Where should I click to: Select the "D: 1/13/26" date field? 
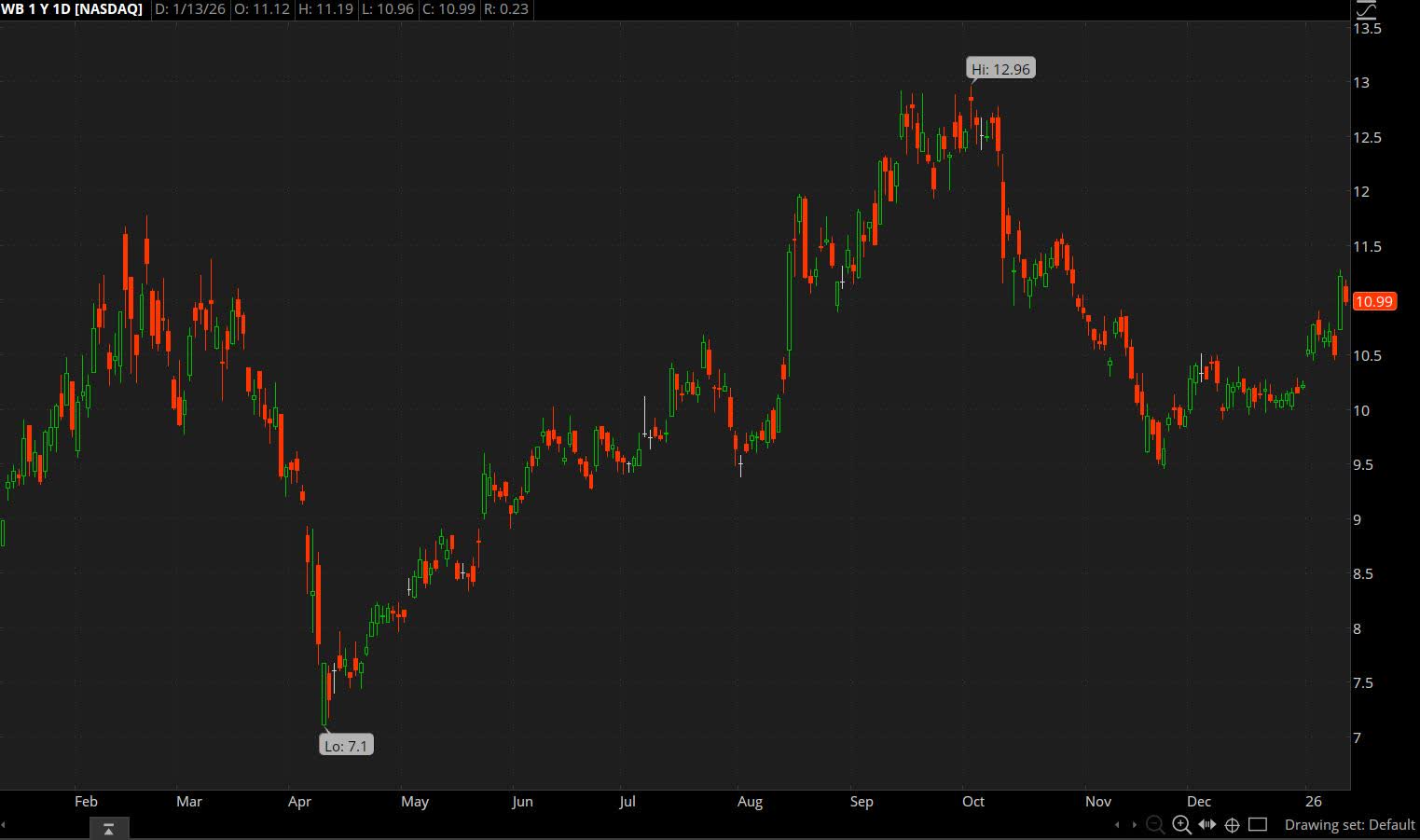coord(189,10)
